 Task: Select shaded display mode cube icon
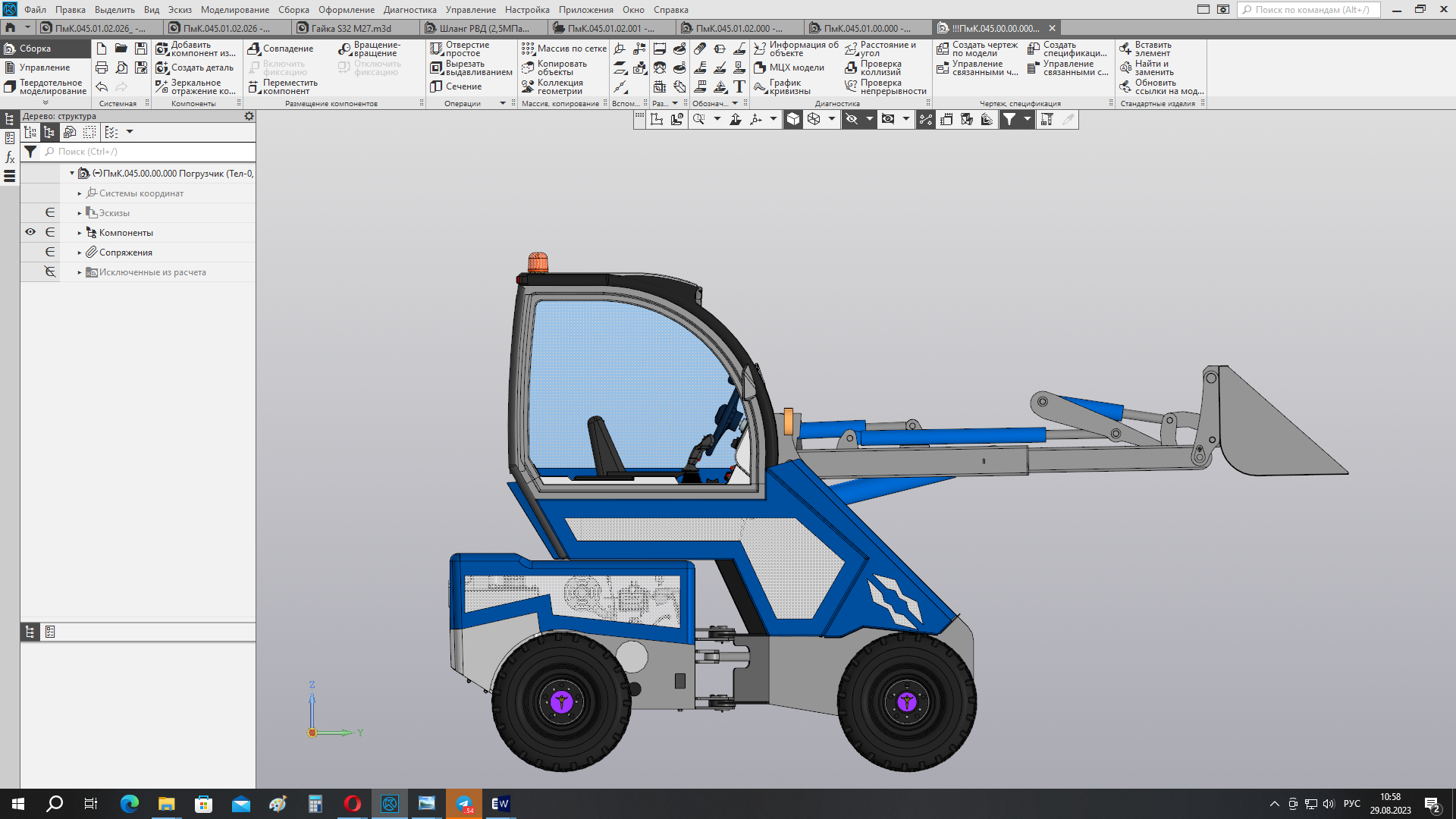792,119
